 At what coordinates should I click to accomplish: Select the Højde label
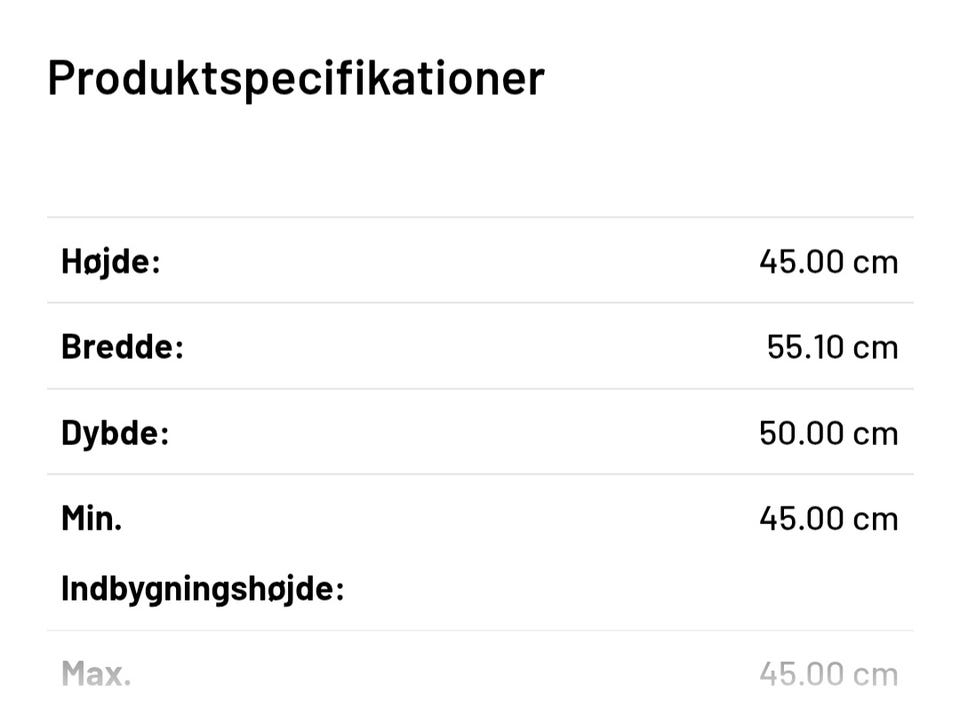click(111, 262)
